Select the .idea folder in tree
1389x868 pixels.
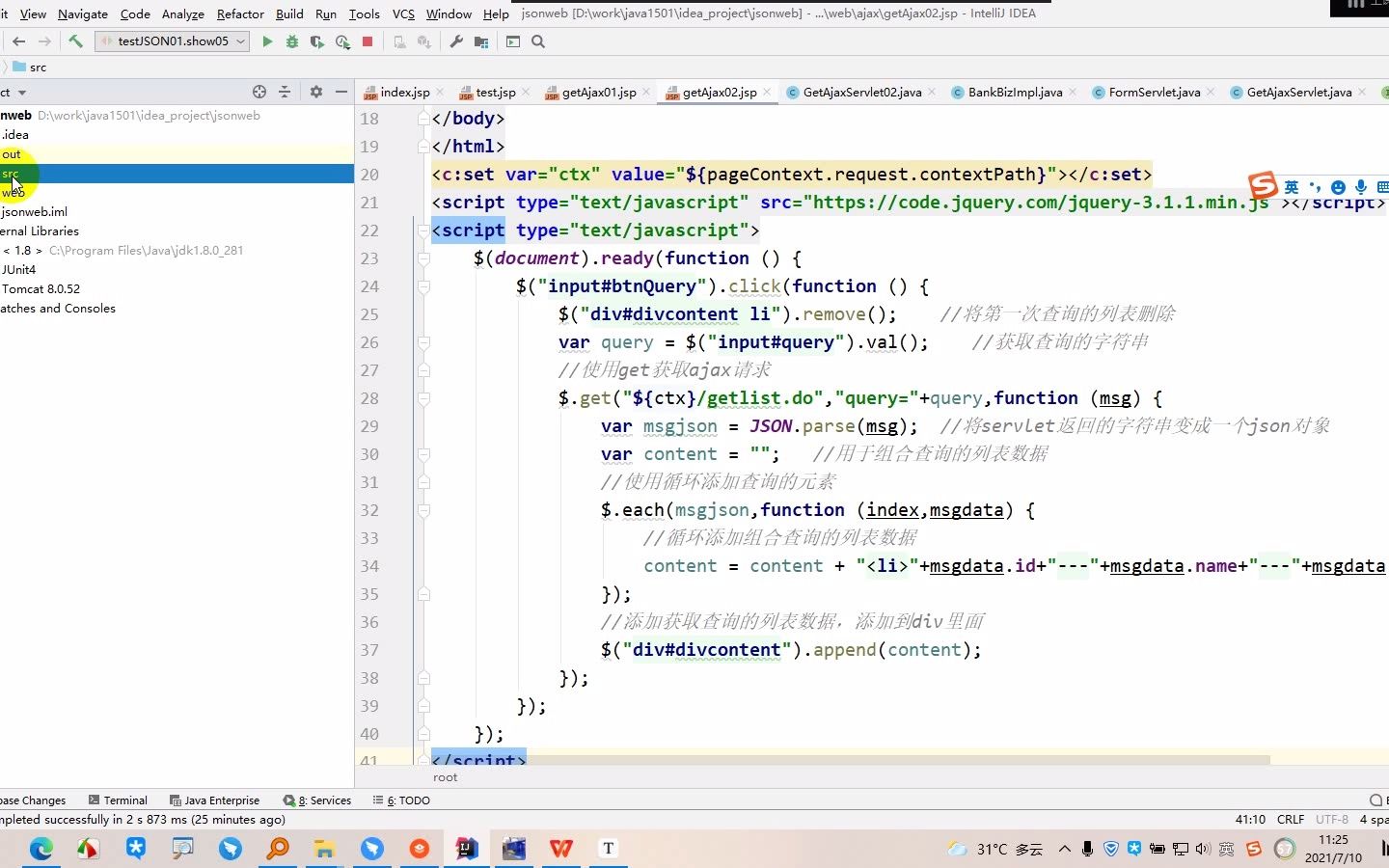(x=177, y=135)
